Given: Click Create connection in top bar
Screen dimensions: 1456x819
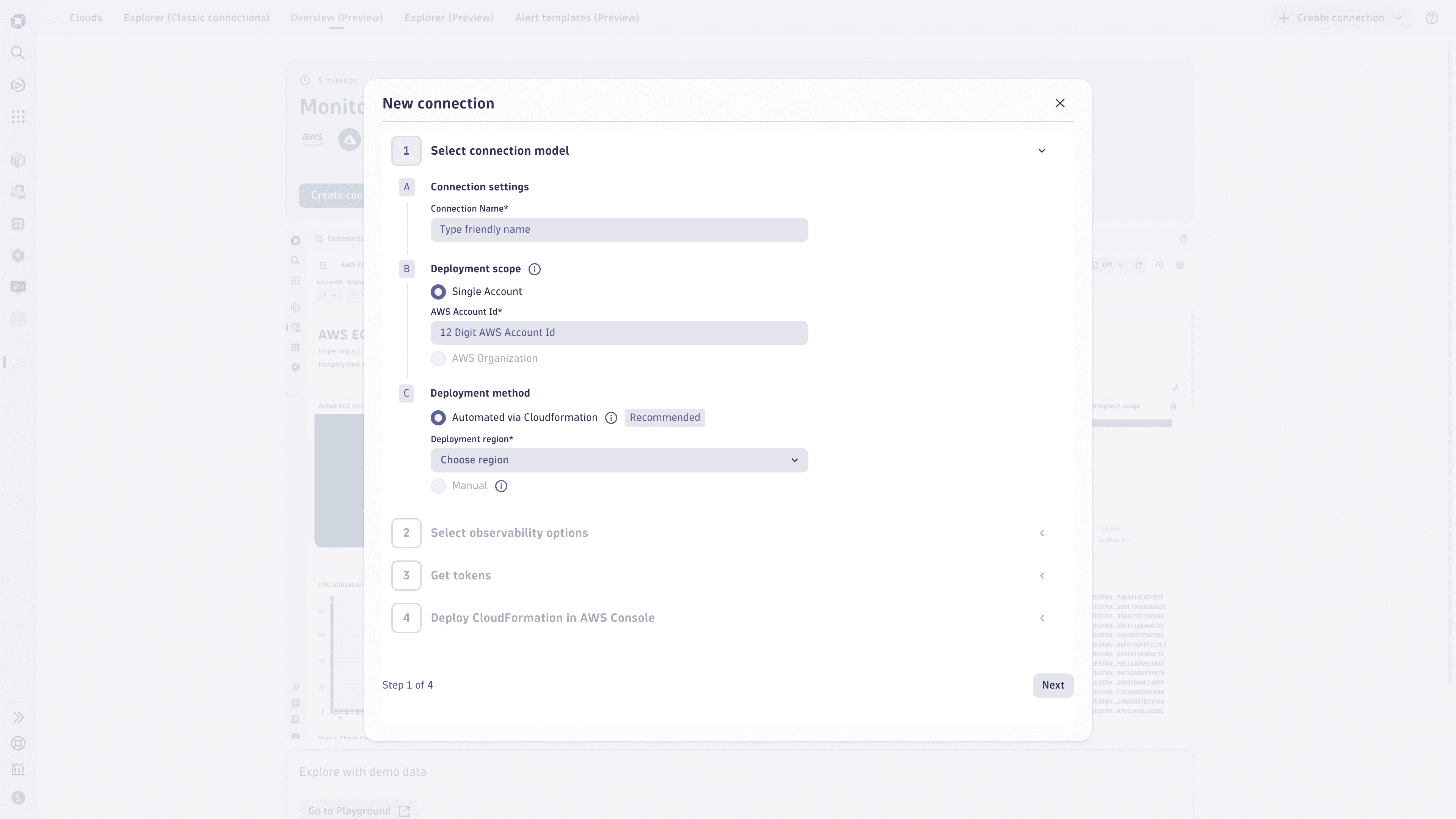Looking at the screenshot, I should click(1331, 18).
